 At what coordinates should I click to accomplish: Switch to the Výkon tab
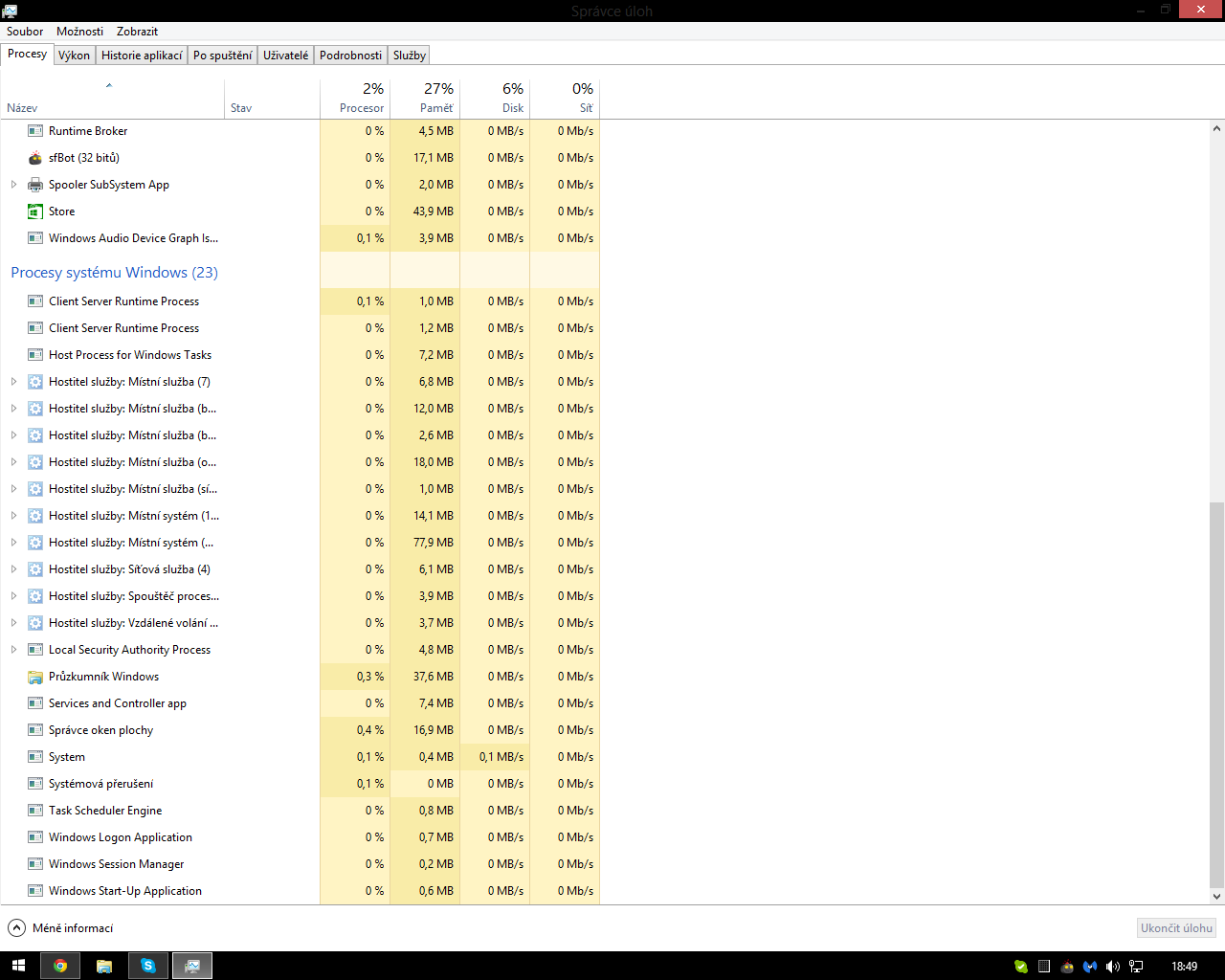pyautogui.click(x=74, y=56)
